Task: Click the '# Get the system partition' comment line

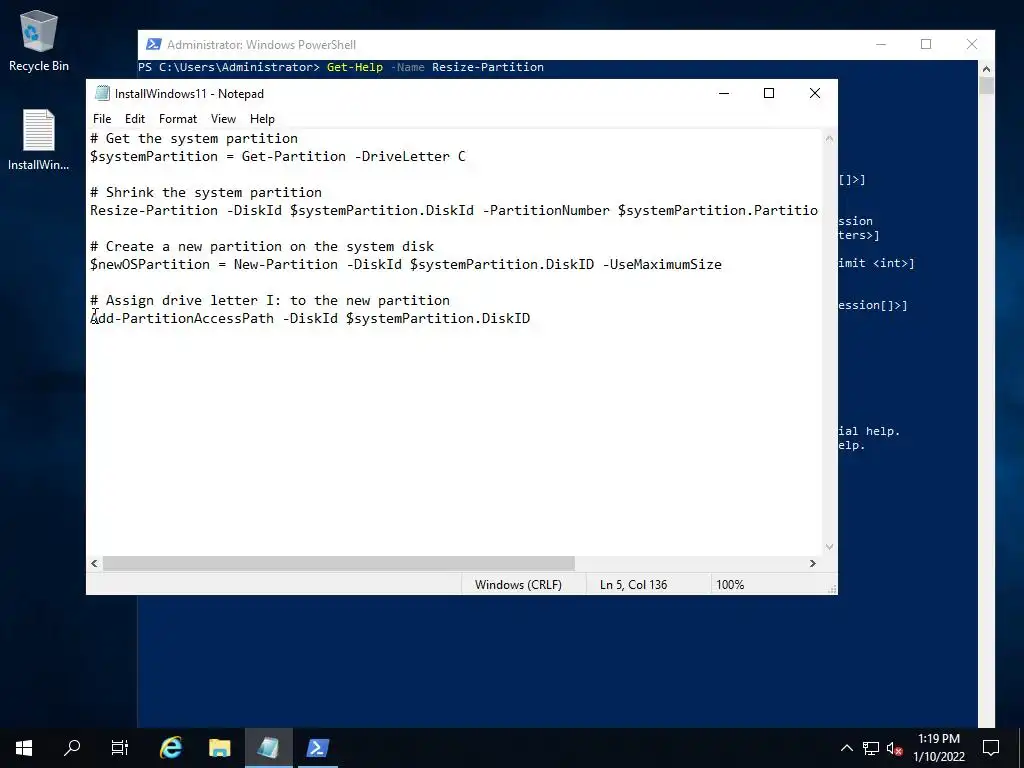Action: (194, 138)
